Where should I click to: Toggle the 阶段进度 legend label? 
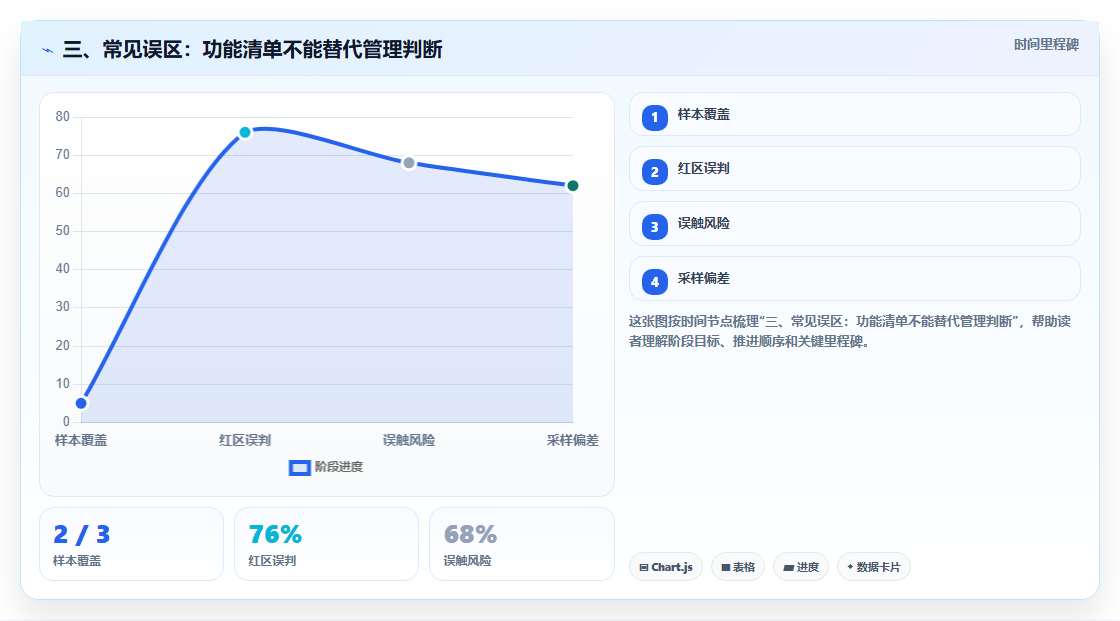(x=339, y=467)
